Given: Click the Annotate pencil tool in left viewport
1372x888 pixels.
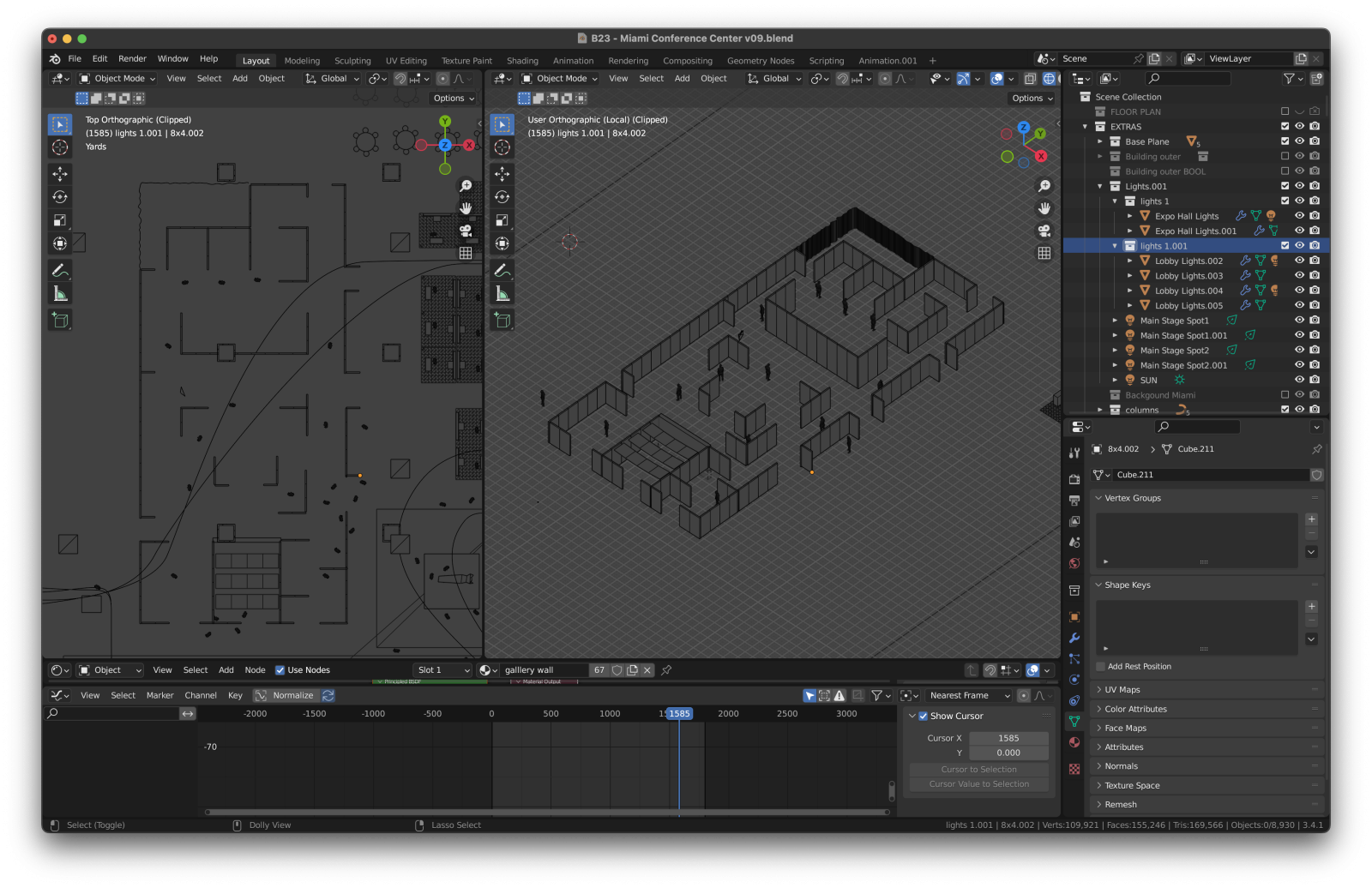Looking at the screenshot, I should coord(60,271).
